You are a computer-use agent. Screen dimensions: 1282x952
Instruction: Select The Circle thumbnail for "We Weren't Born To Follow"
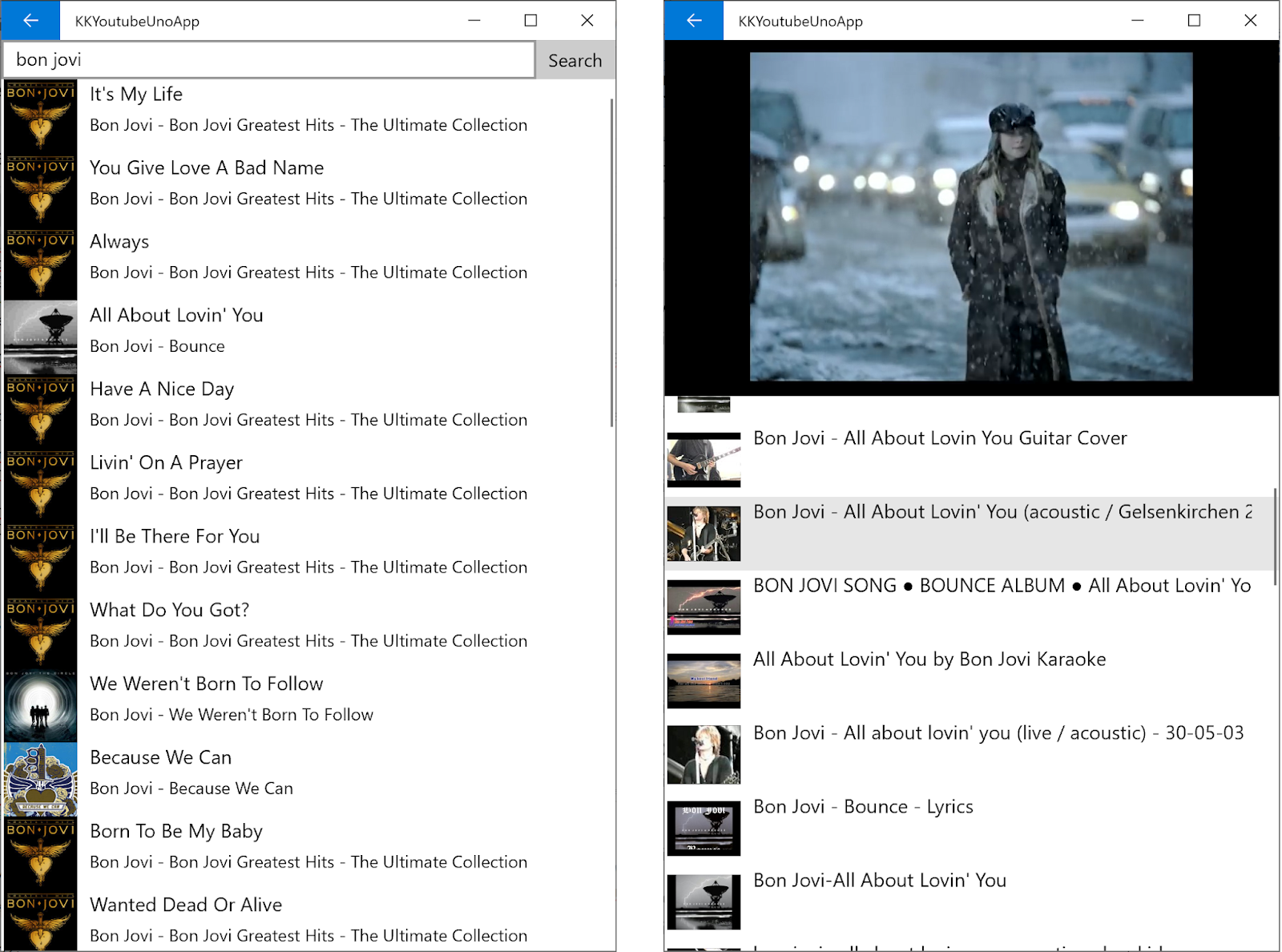(x=41, y=706)
